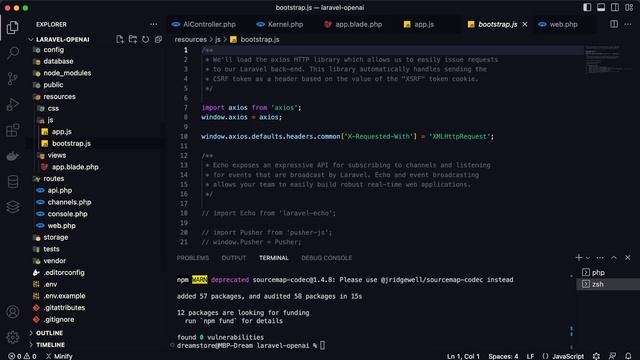Screen dimensions: 640x360
Task: Close the terminal panel
Action: 628,258
